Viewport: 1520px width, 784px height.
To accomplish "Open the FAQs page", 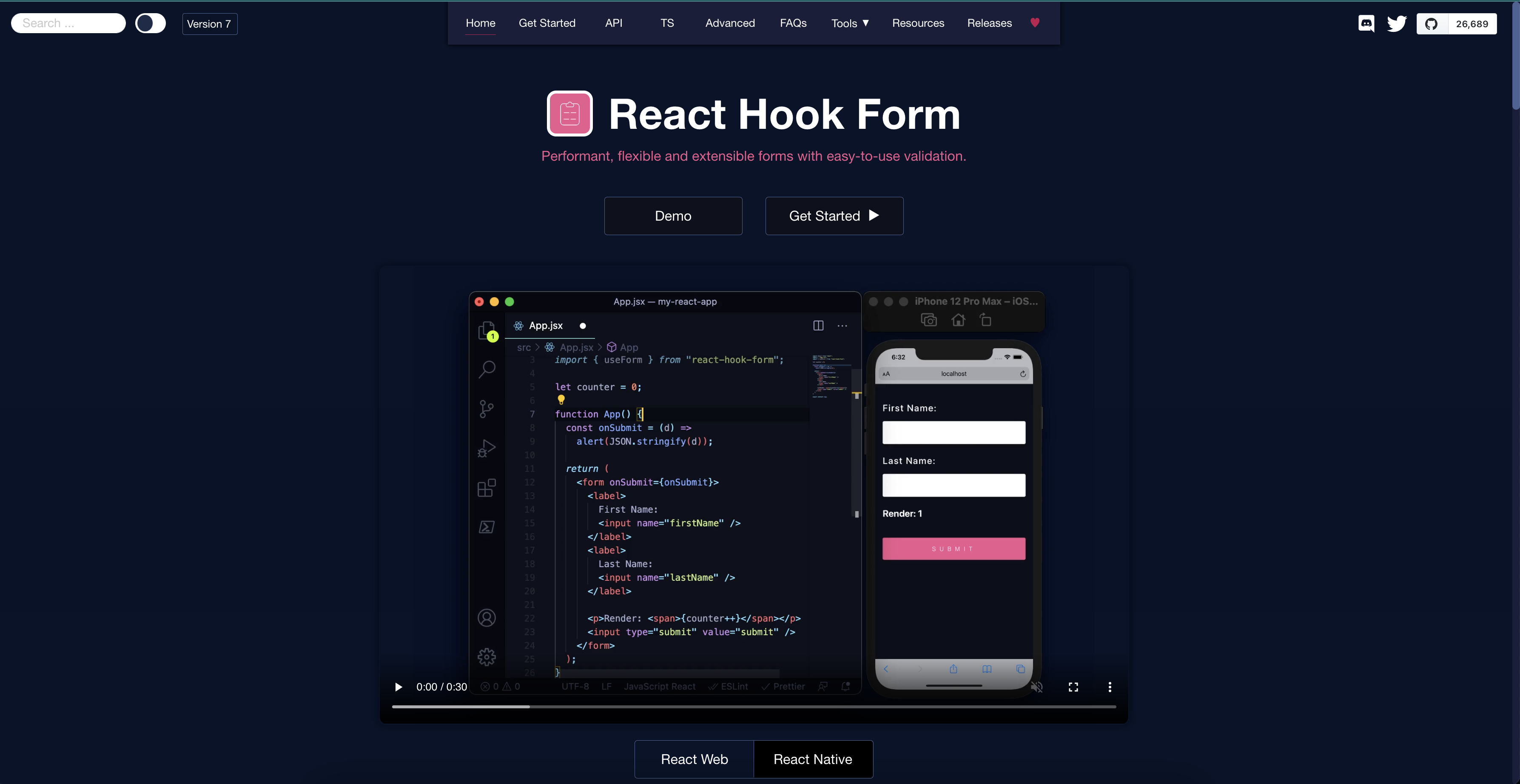I will [x=793, y=23].
